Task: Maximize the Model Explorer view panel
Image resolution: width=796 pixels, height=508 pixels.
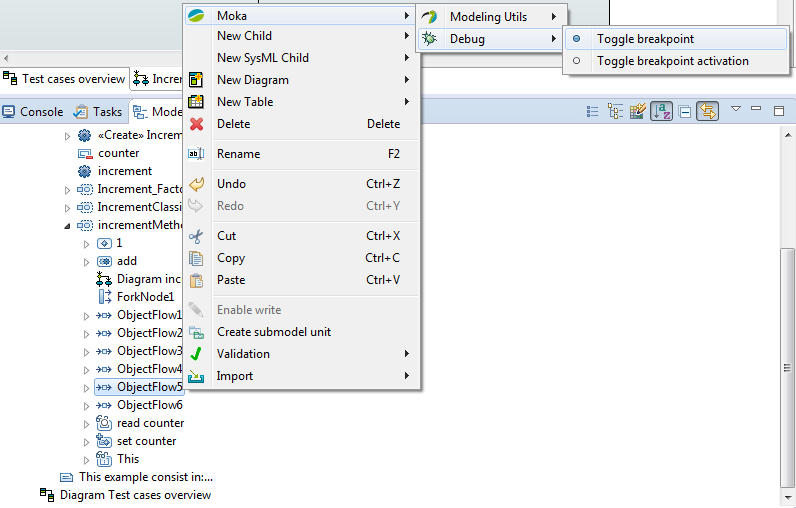Action: click(779, 111)
